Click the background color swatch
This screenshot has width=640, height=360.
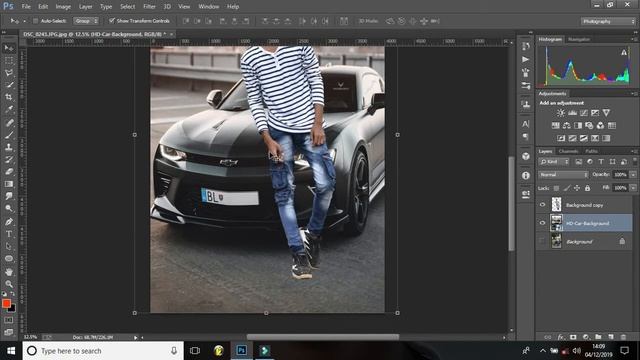coord(13,309)
